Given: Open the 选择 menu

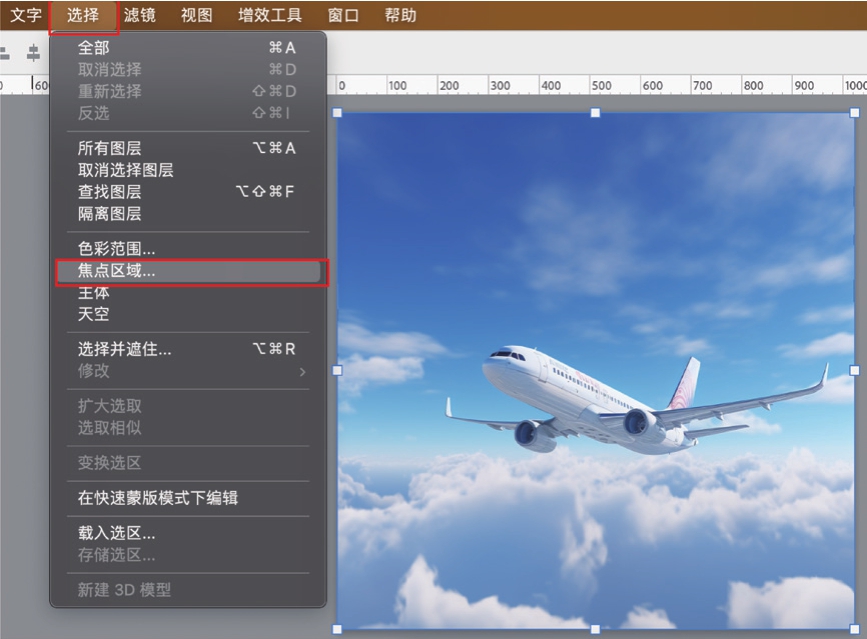Looking at the screenshot, I should 83,15.
